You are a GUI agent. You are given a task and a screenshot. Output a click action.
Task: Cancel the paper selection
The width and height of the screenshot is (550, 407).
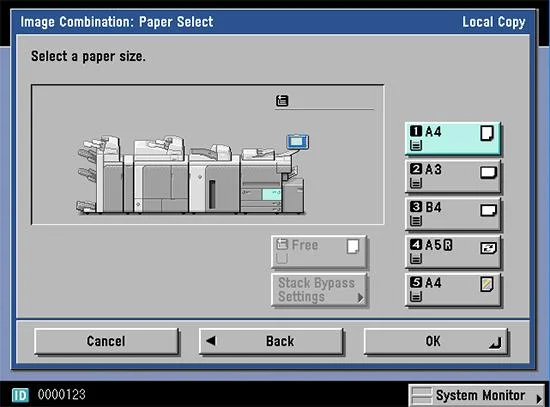coord(107,341)
